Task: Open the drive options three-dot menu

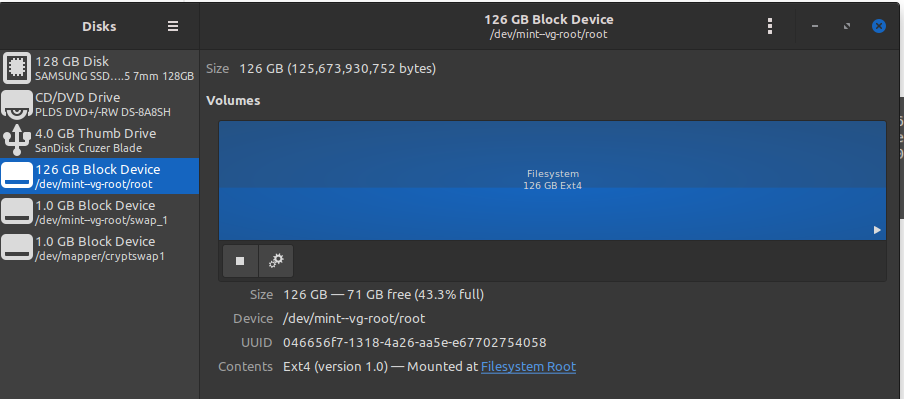Action: [x=770, y=27]
